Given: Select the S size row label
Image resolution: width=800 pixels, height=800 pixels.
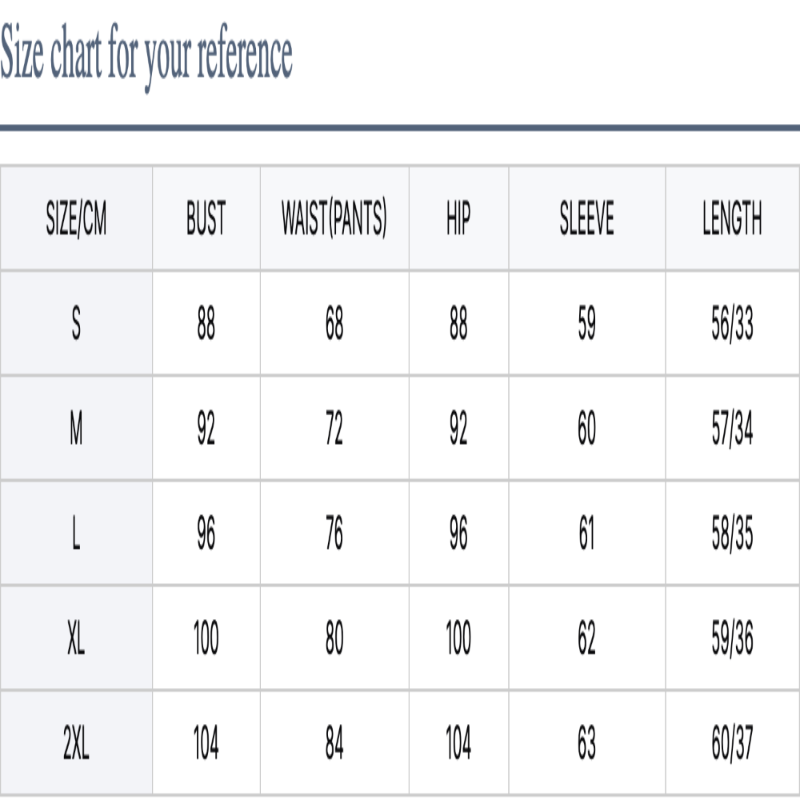Looking at the screenshot, I should click(x=76, y=324).
